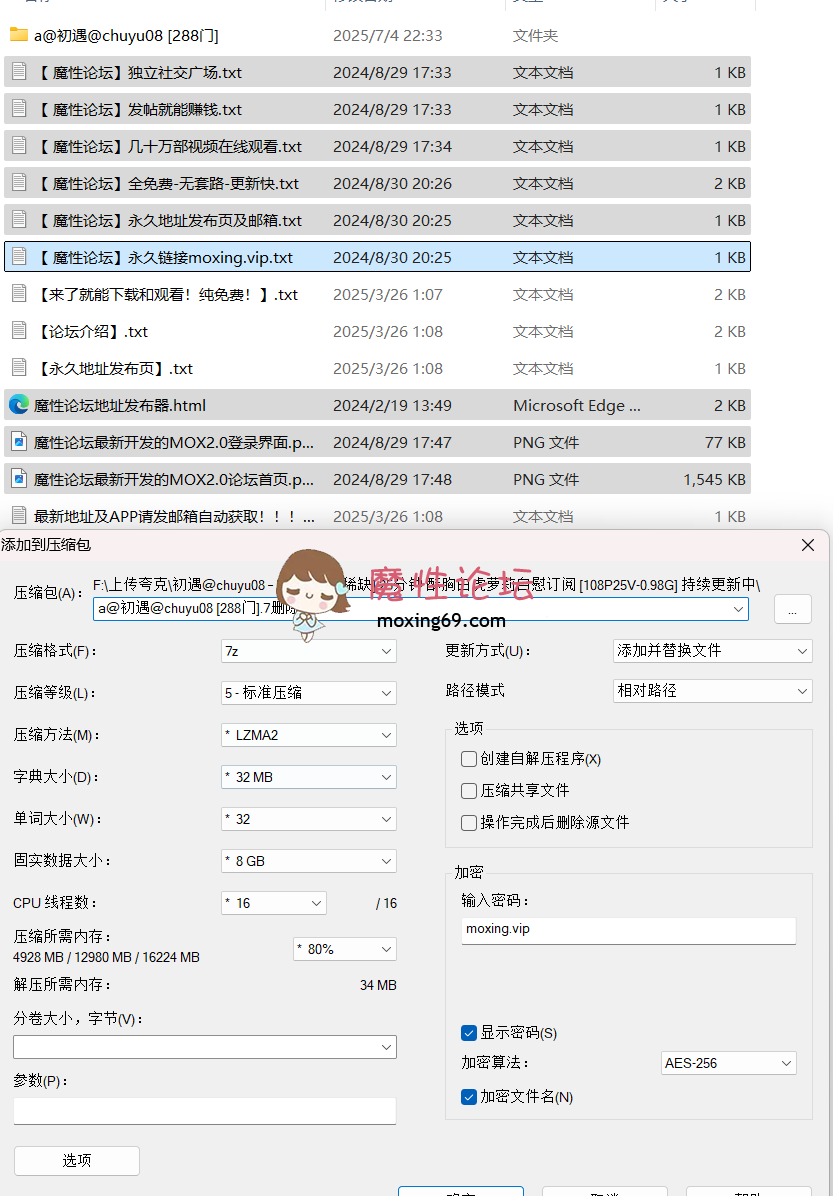Expand the 固实数据大小 8 GB dropdown

(308, 860)
